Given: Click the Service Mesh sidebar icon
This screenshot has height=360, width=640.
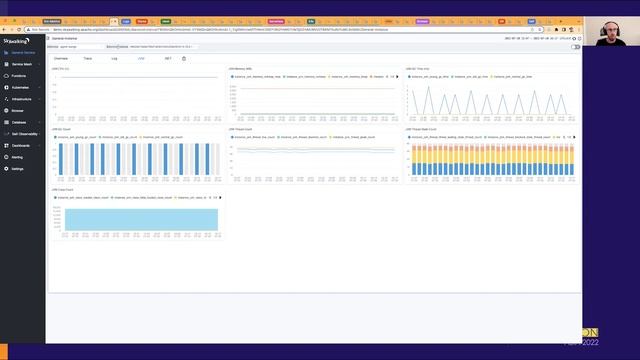Looking at the screenshot, I should [6, 64].
